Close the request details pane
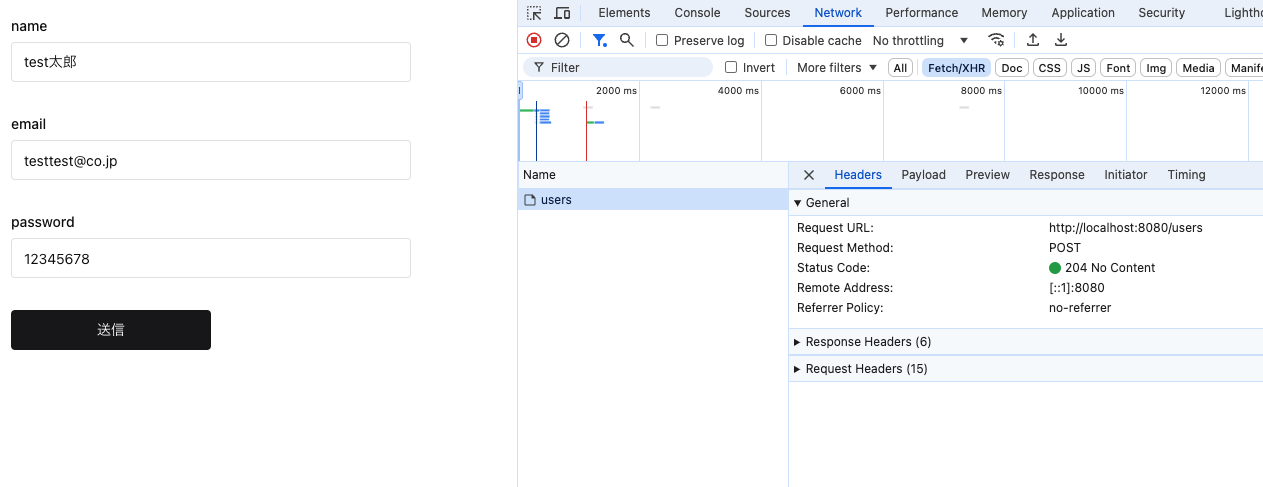1263x487 pixels. point(809,175)
